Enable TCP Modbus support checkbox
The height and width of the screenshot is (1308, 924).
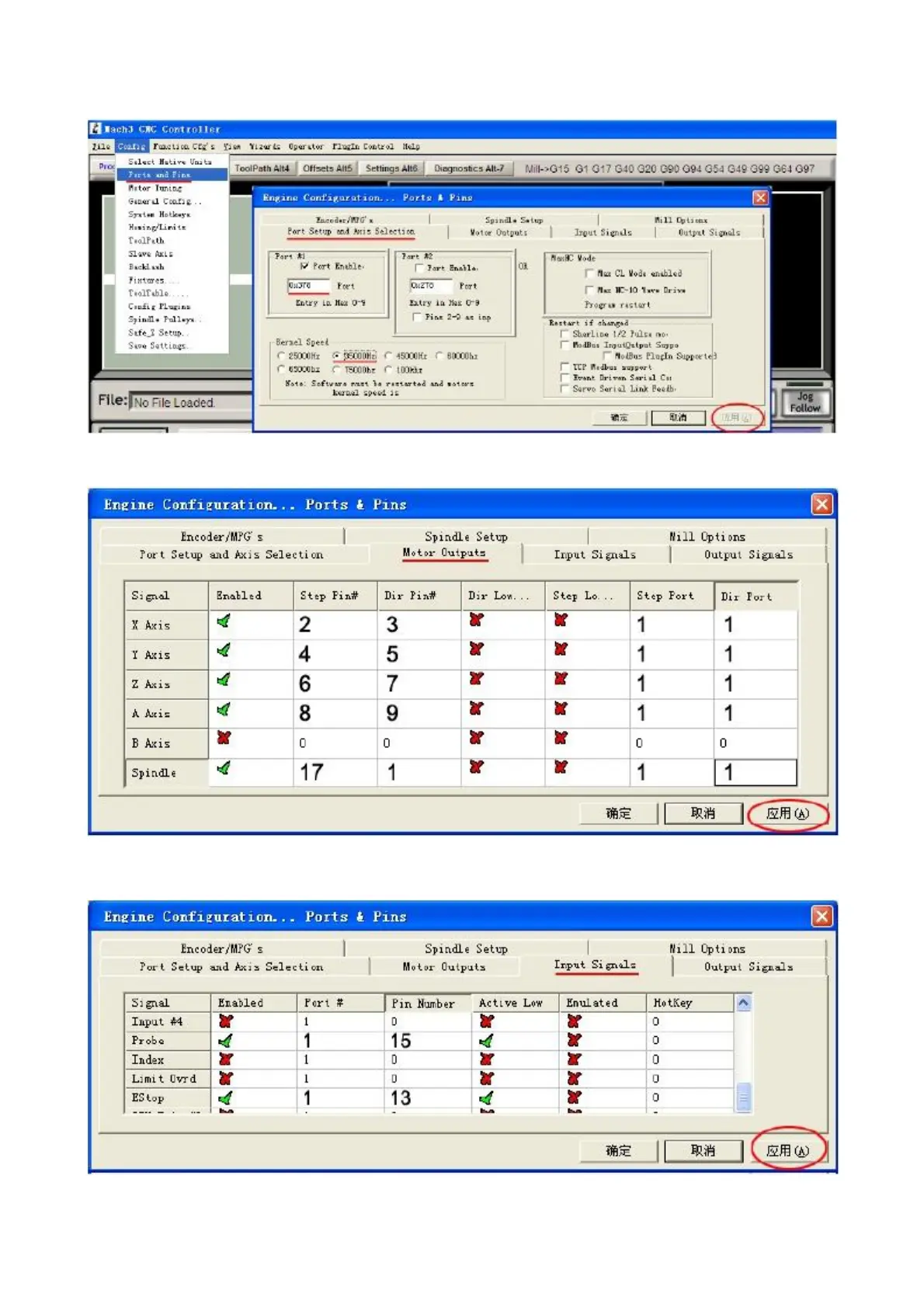click(x=564, y=367)
